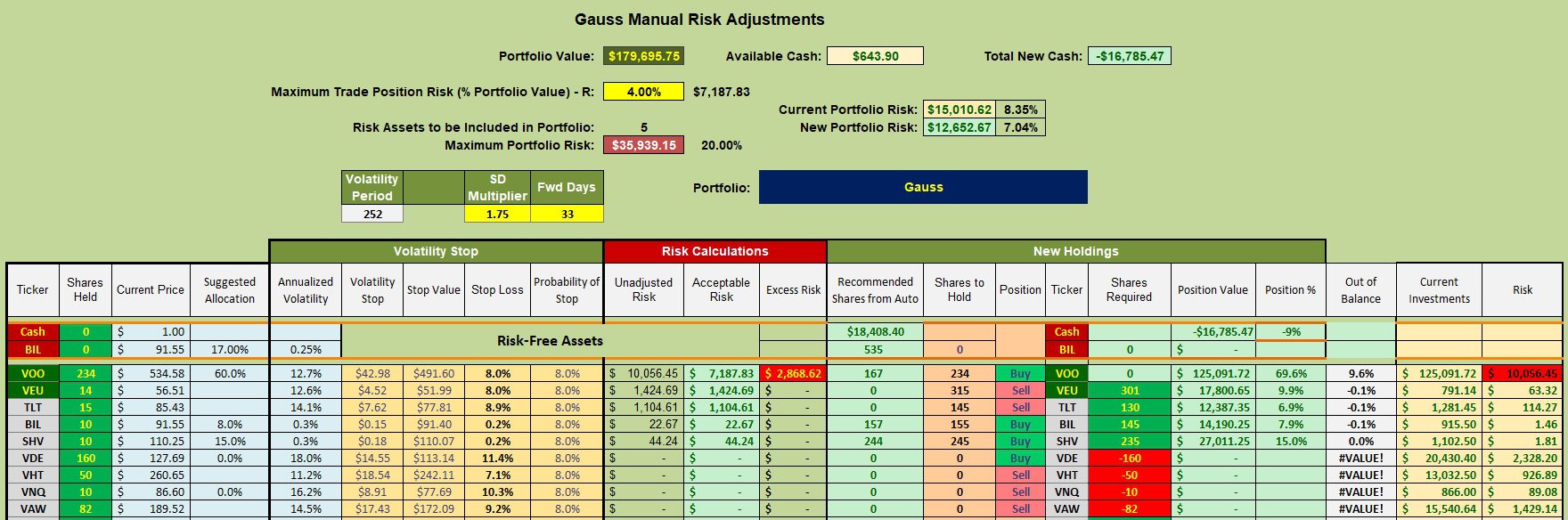Select the BIL stop value $91.40
This screenshot has width=1568, height=520.
[434, 424]
